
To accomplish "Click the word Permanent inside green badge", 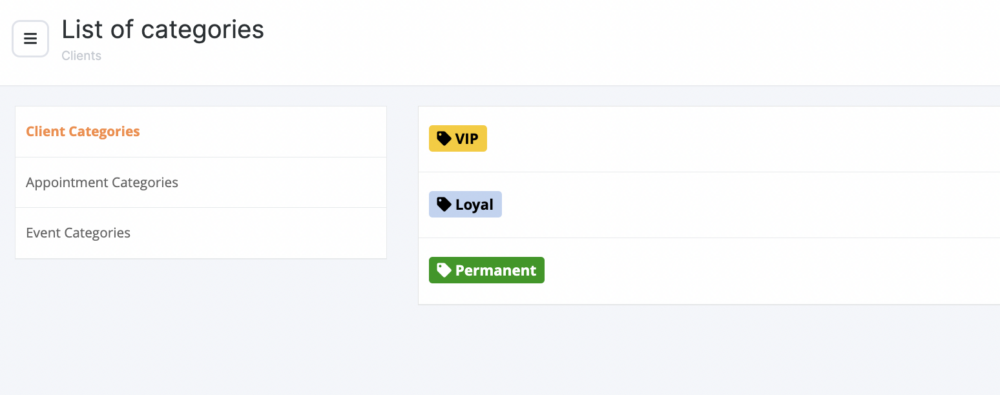I will 496,271.
